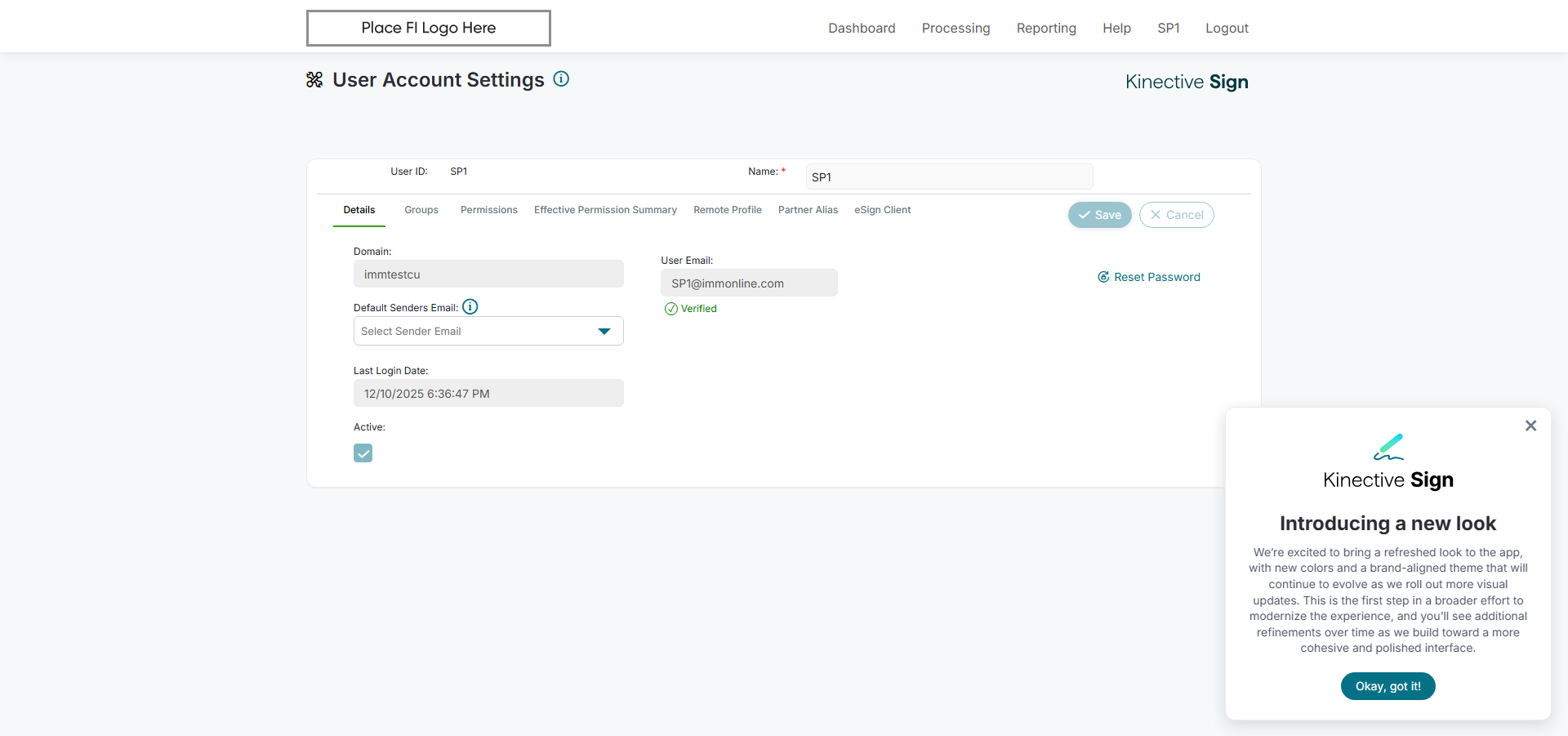This screenshot has height=736, width=1568.
Task: Click the Place FI Logo Here banner
Action: (x=429, y=28)
